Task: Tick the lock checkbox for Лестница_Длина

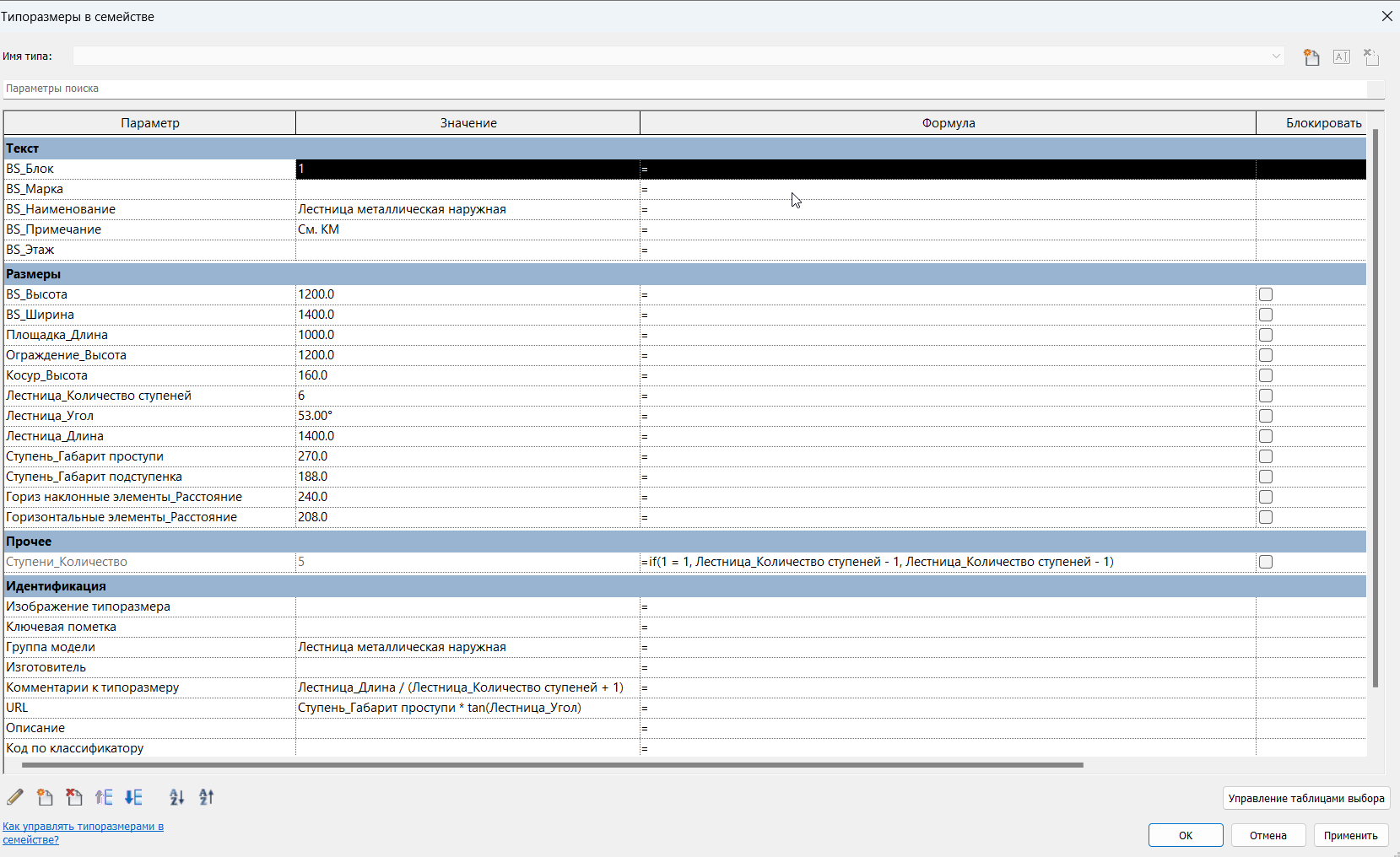Action: click(1266, 436)
